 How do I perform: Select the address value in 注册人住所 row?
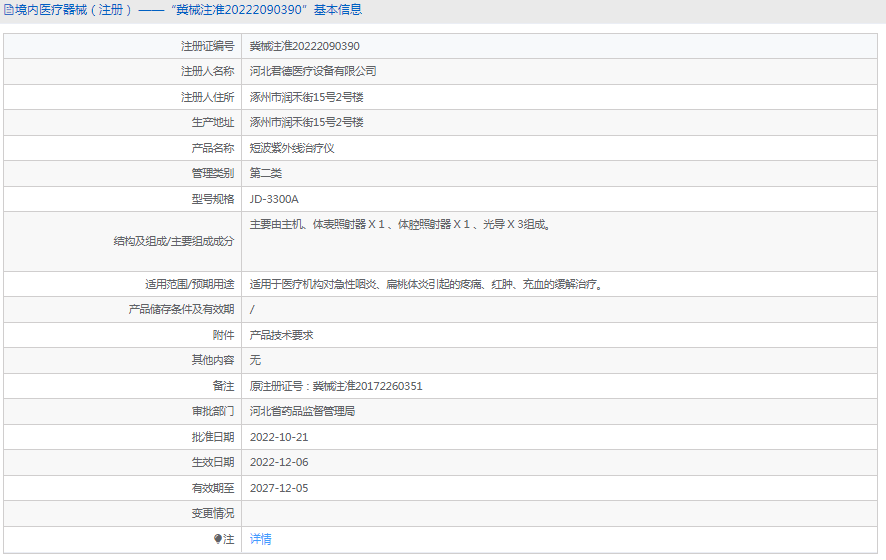click(x=306, y=97)
